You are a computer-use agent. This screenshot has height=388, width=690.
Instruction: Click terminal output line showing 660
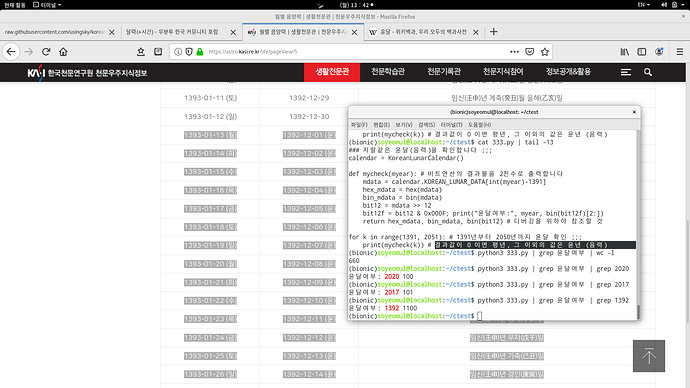click(354, 261)
